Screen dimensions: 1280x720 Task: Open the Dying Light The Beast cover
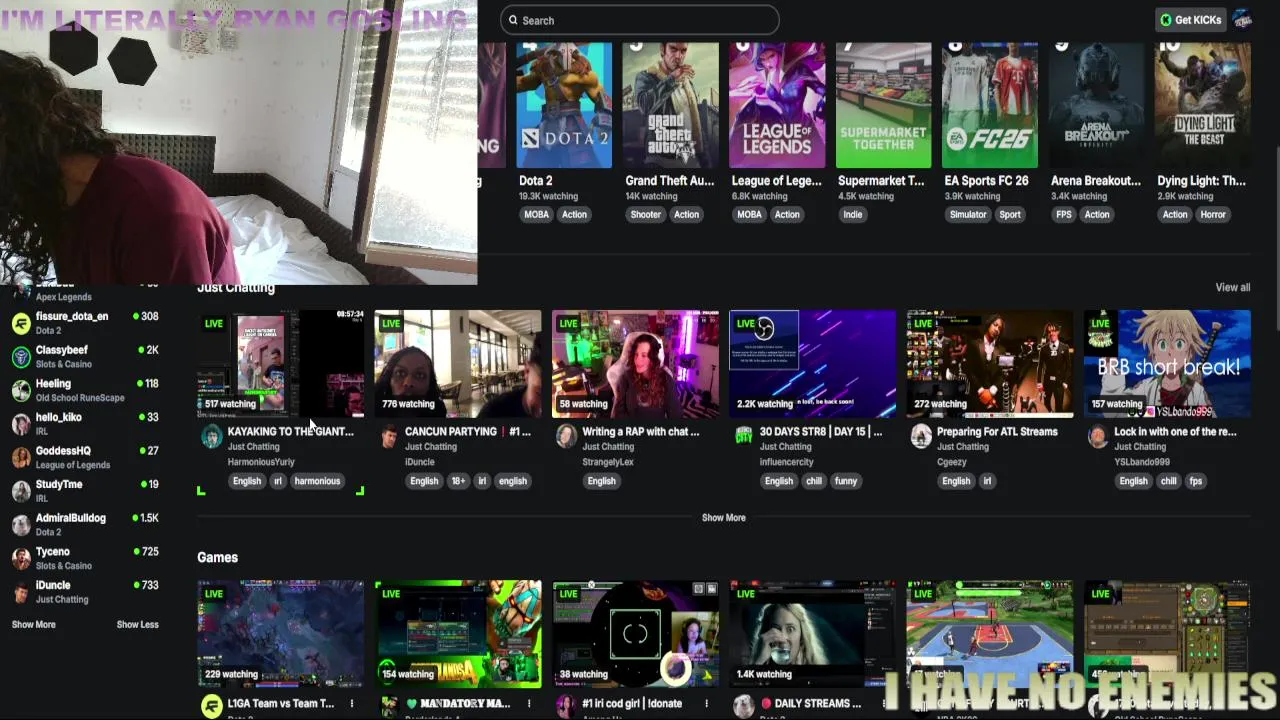tap(1202, 105)
